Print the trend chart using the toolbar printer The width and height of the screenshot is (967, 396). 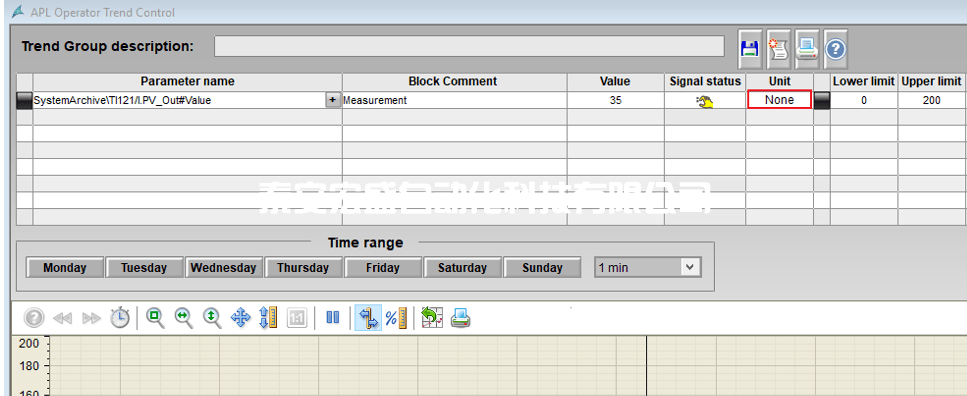pyautogui.click(x=461, y=318)
